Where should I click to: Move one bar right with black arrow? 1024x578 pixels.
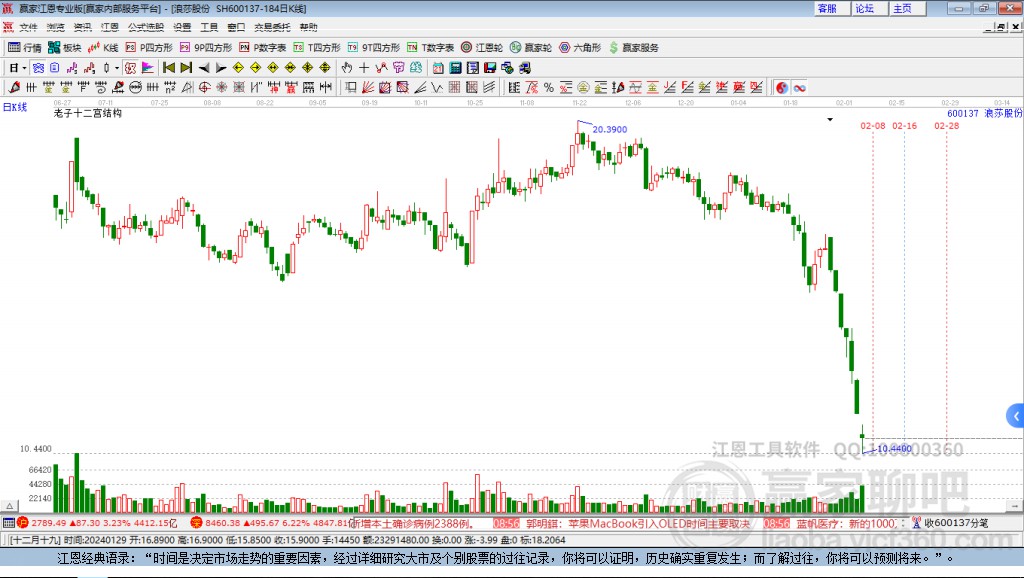[x=221, y=68]
